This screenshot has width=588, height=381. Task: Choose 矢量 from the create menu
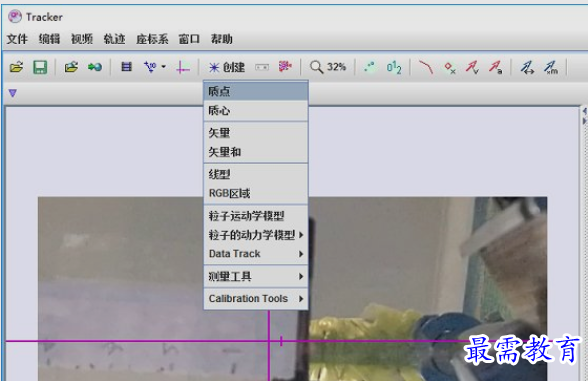click(256, 133)
